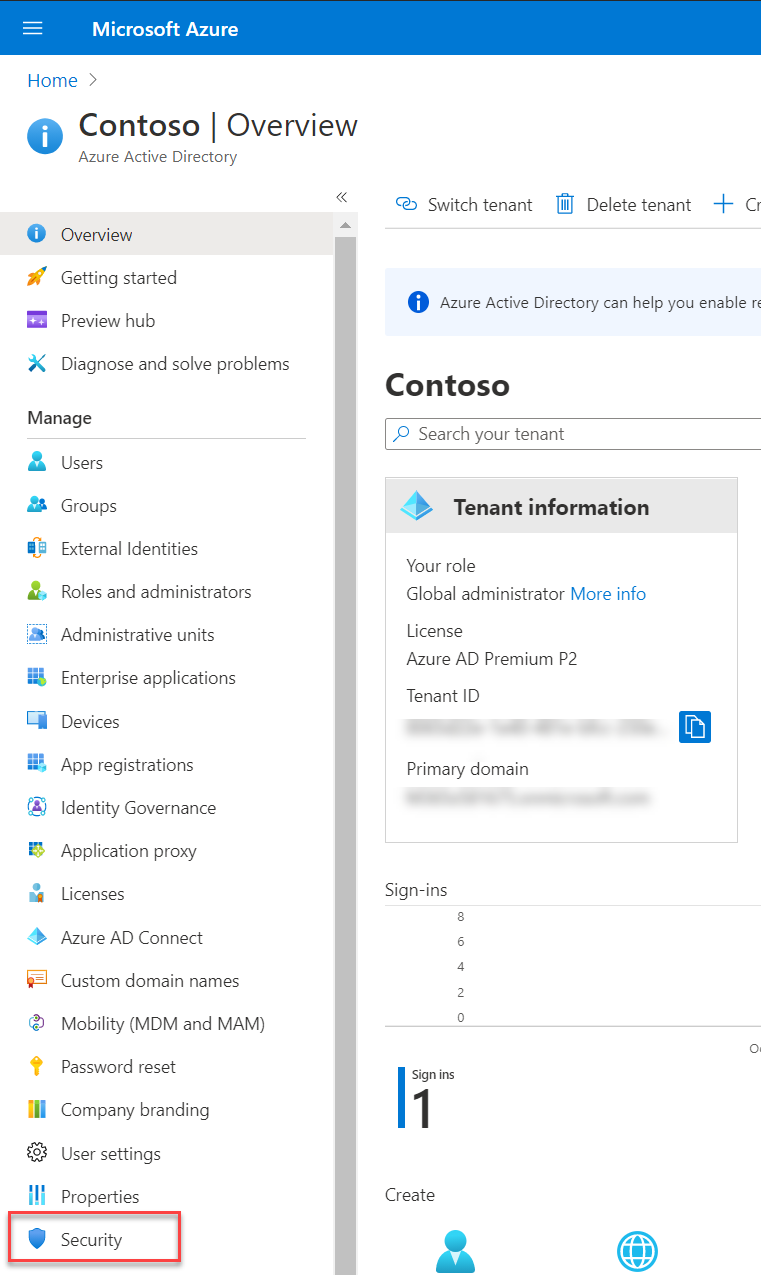Click the Tenant information card header

click(x=561, y=506)
